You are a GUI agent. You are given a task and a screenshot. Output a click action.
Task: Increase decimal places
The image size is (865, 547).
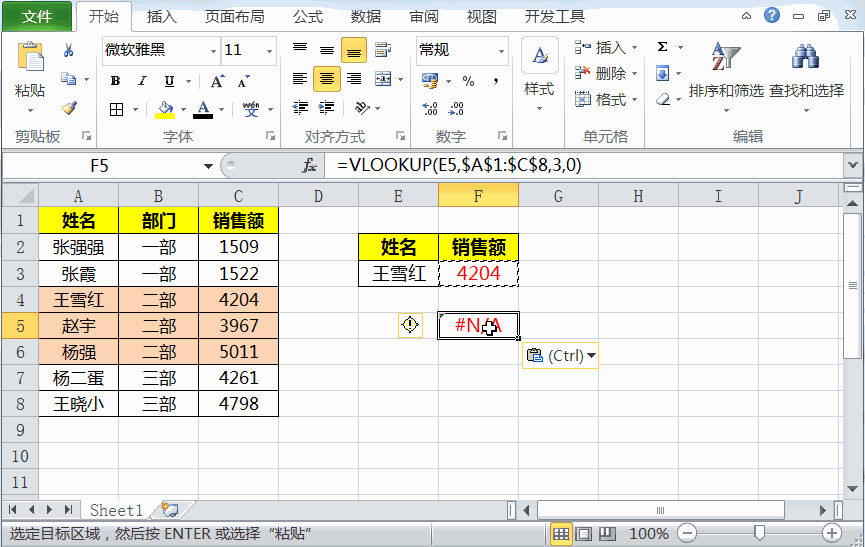point(430,109)
